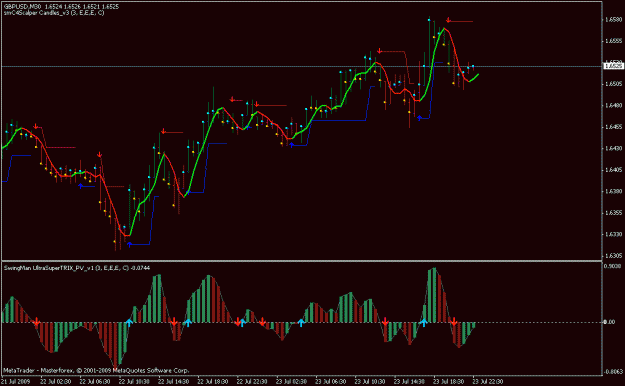Click the -0.8063 indicator scale value
This screenshot has width=625, height=386.
tap(614, 372)
